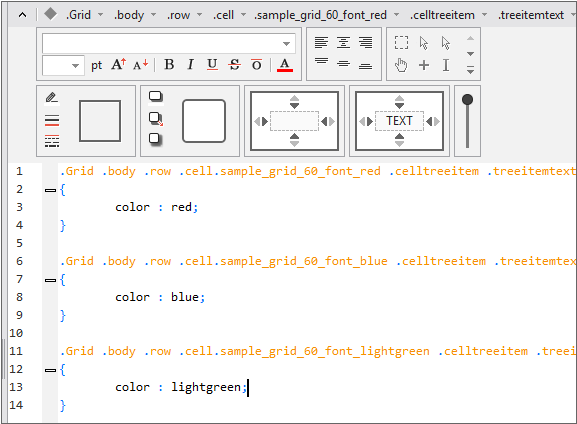Toggle Underline text formatting
The image size is (577, 424).
212,65
